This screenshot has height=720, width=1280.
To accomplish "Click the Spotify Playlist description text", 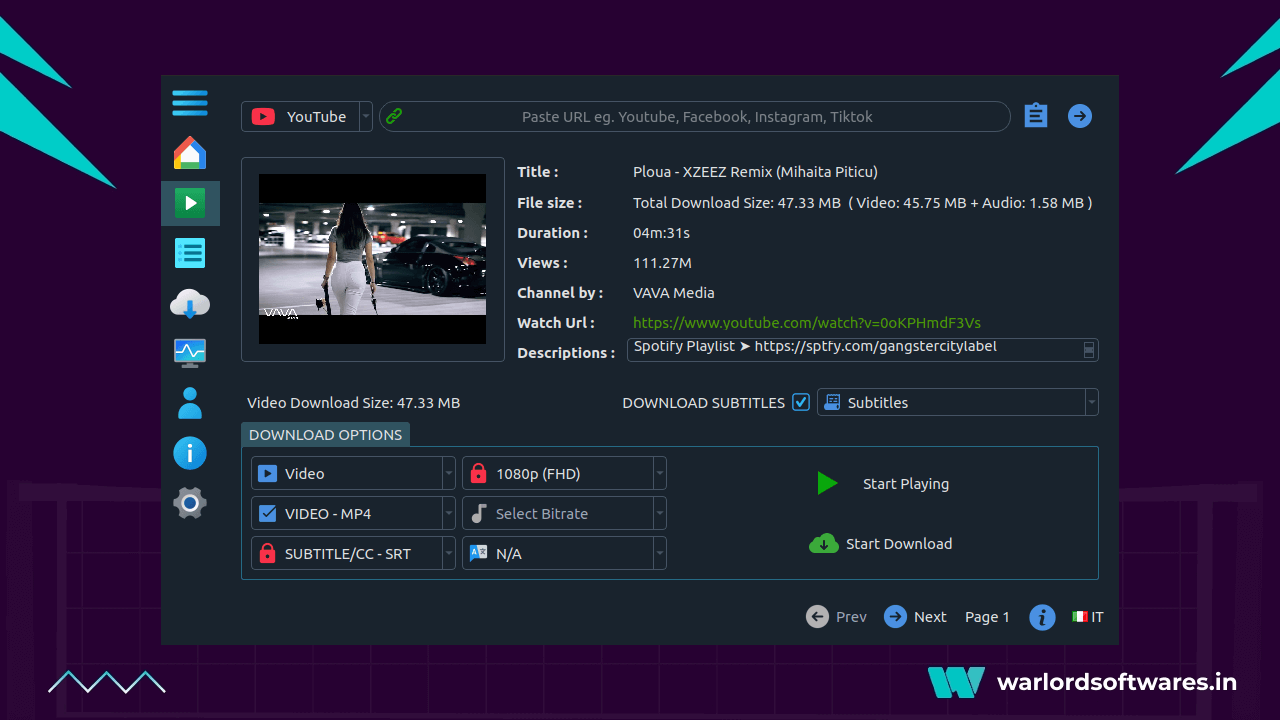I will (x=815, y=347).
